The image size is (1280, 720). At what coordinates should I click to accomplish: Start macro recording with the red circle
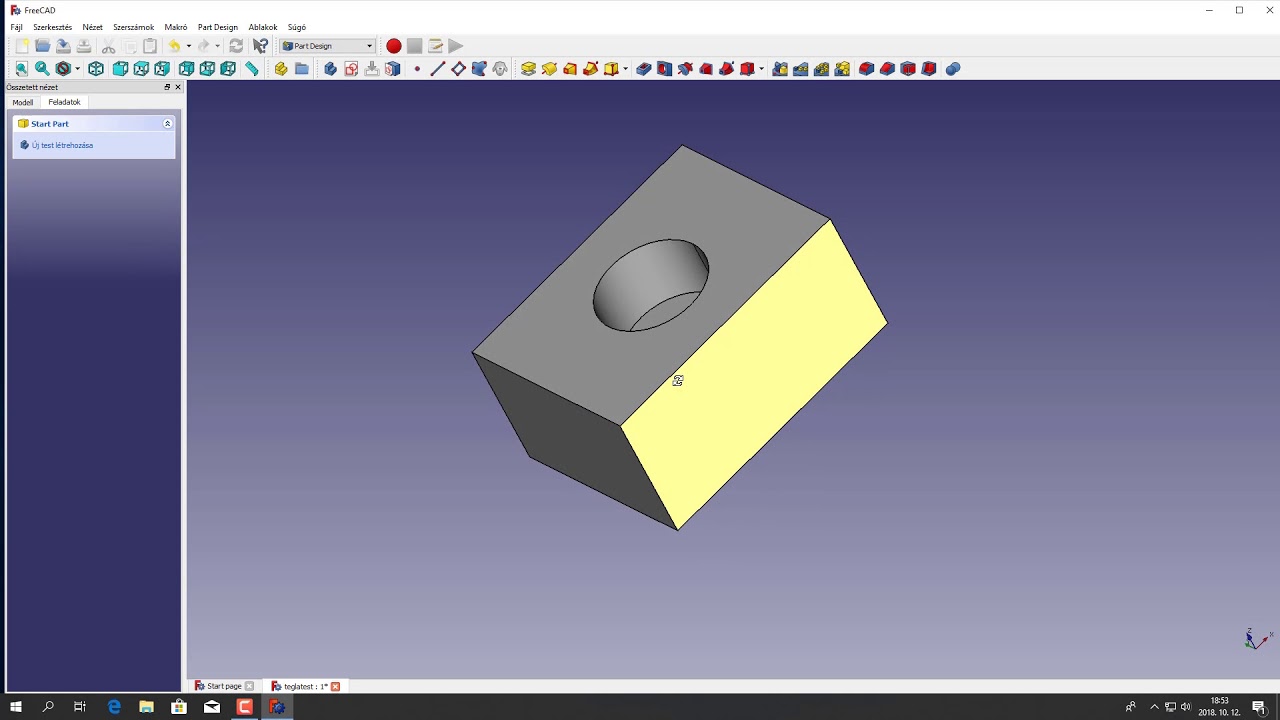coord(394,46)
